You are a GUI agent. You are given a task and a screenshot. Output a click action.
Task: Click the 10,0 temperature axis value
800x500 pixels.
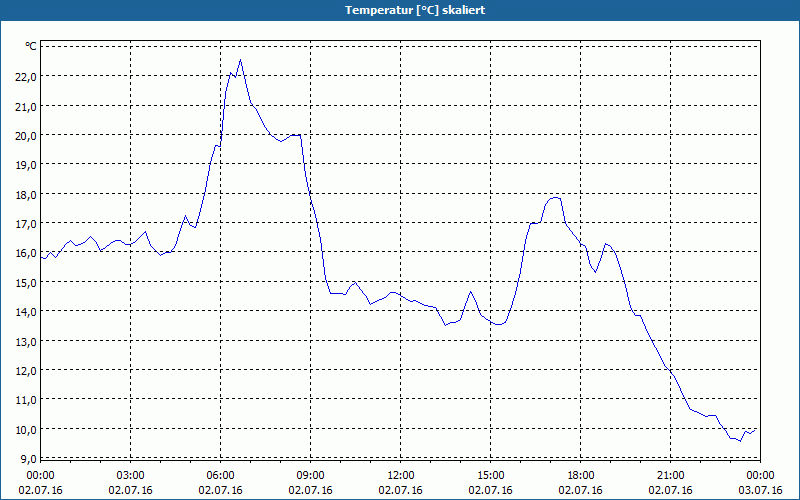(27, 429)
